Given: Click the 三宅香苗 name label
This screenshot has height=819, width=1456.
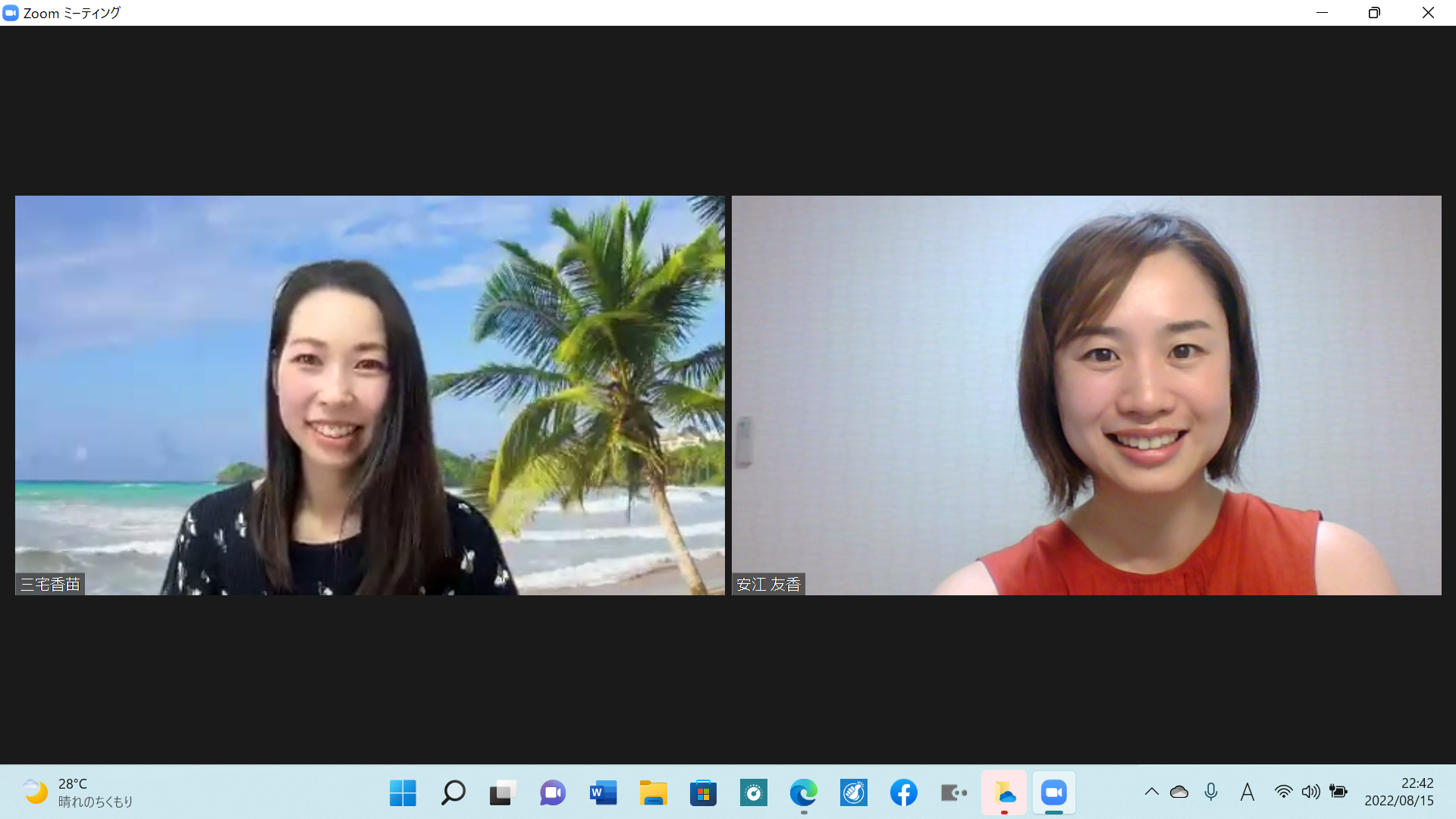Looking at the screenshot, I should coord(50,584).
